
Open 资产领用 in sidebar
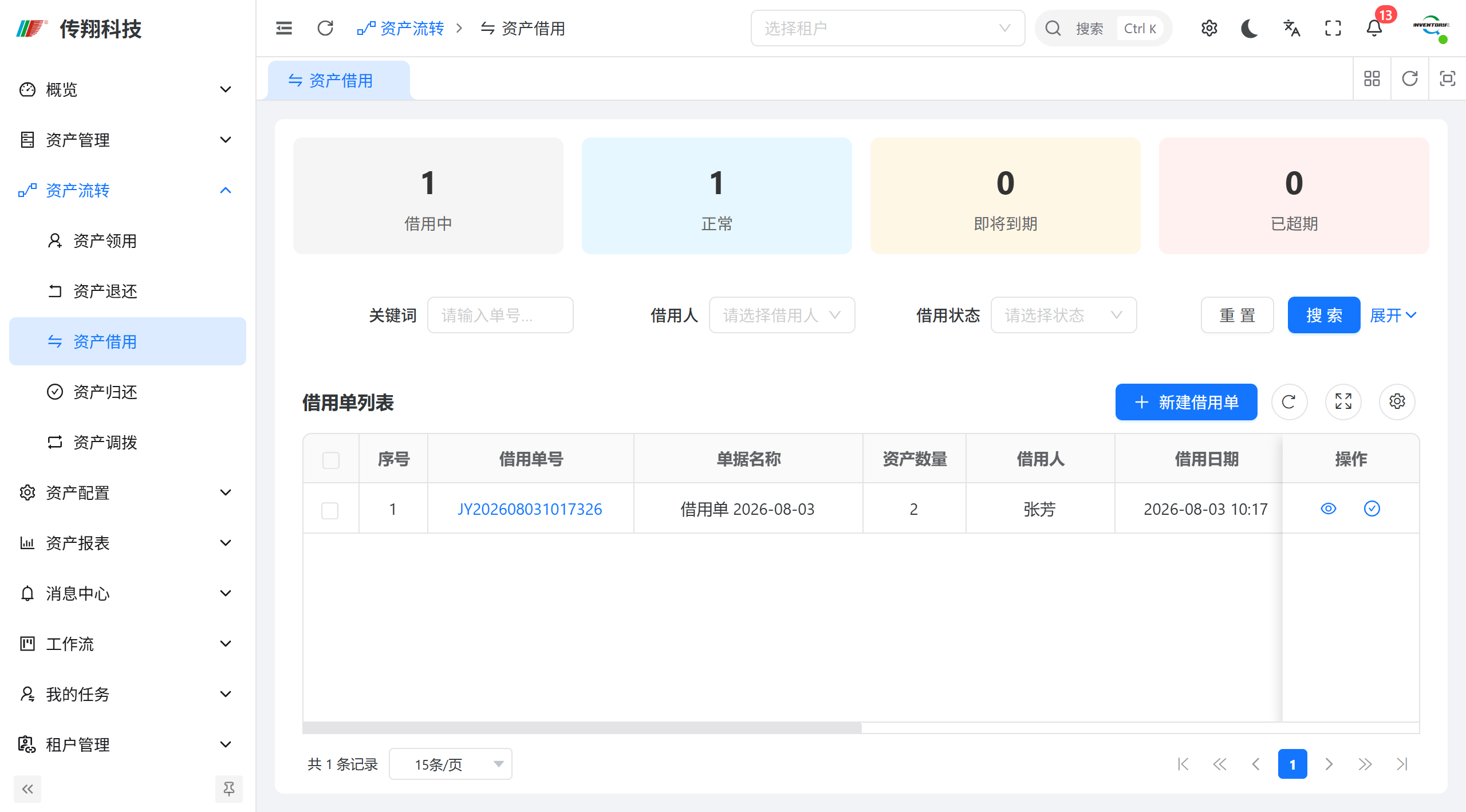tap(127, 241)
